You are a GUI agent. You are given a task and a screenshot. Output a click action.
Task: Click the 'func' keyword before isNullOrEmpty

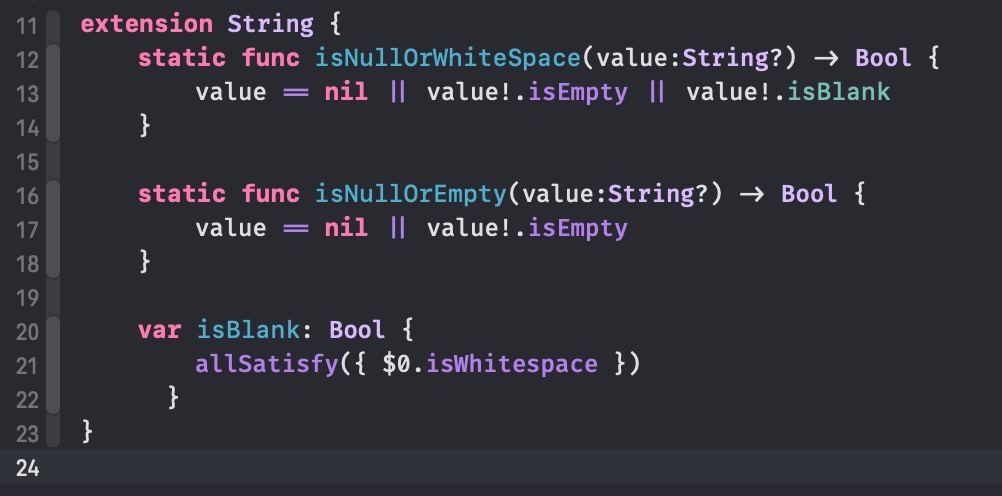point(270,194)
